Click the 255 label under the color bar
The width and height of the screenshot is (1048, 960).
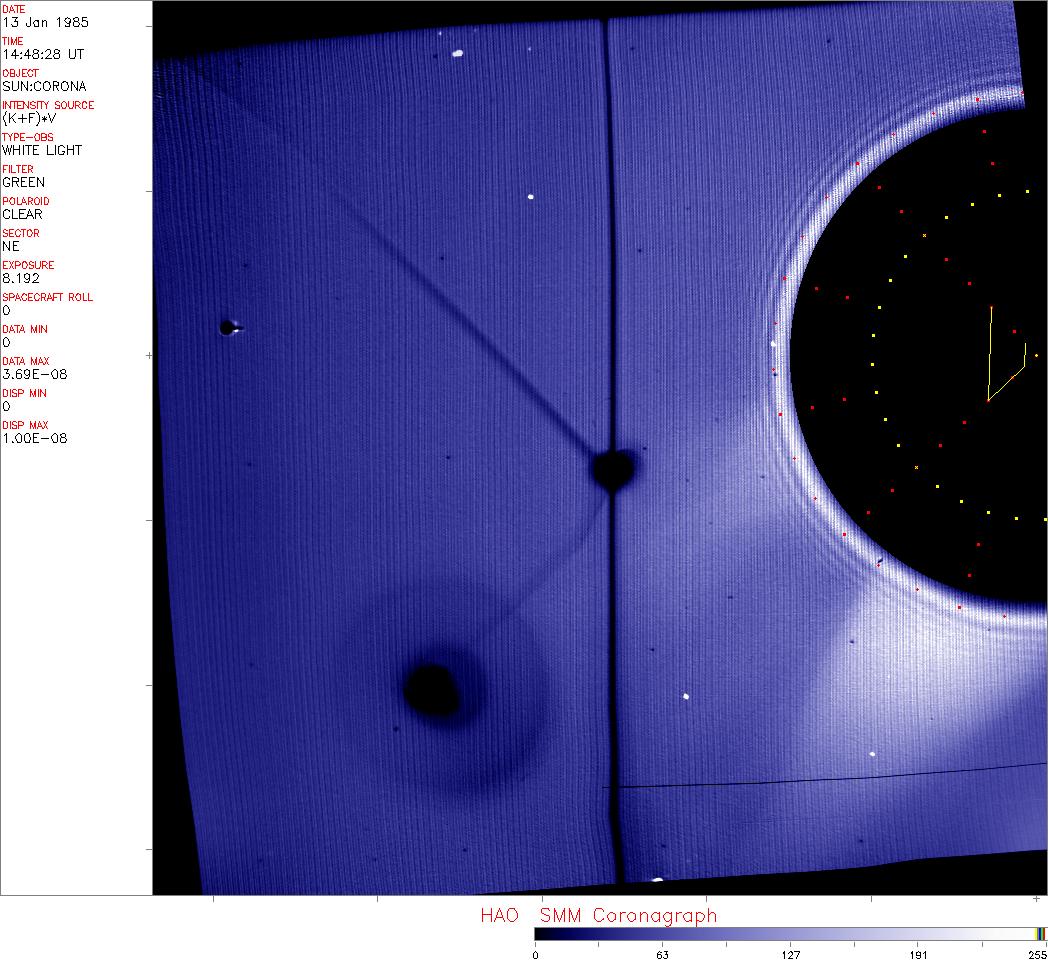point(1037,954)
